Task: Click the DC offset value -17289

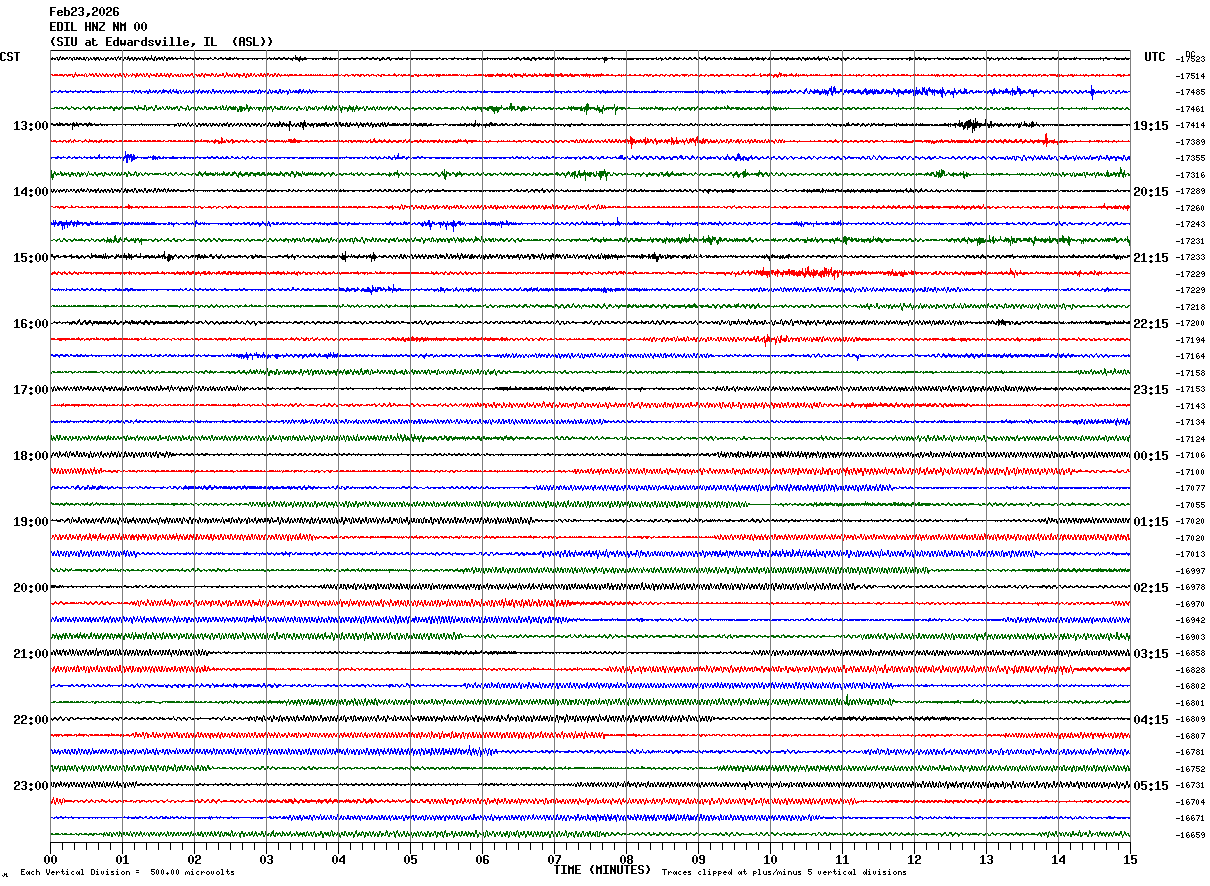Action: click(1191, 192)
